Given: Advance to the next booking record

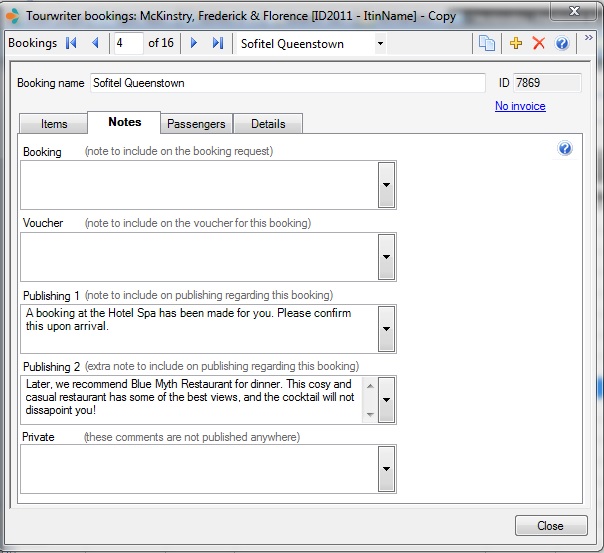Looking at the screenshot, I should click(194, 44).
